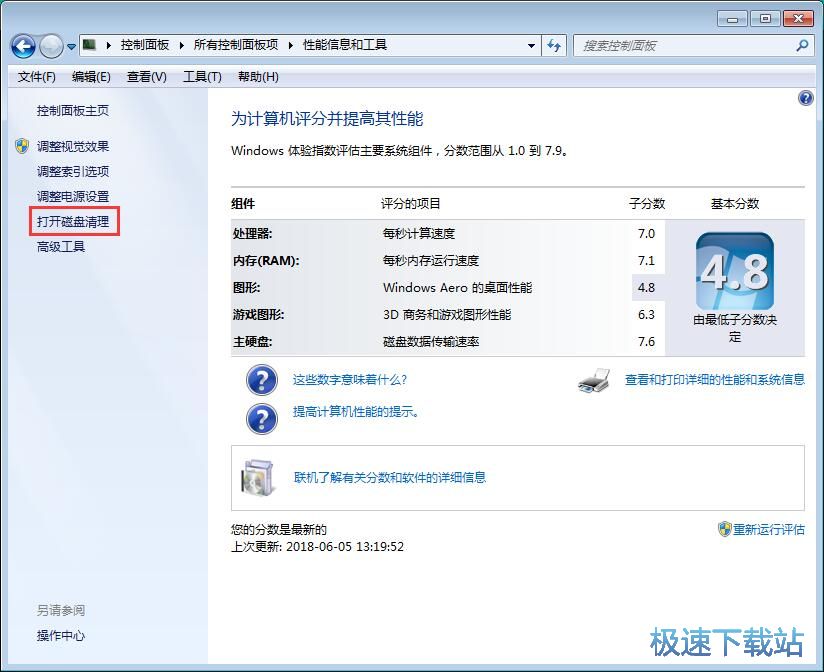This screenshot has width=824, height=672.
Task: Click question icon beside 提高计算机性能的提示
Action: click(262, 419)
